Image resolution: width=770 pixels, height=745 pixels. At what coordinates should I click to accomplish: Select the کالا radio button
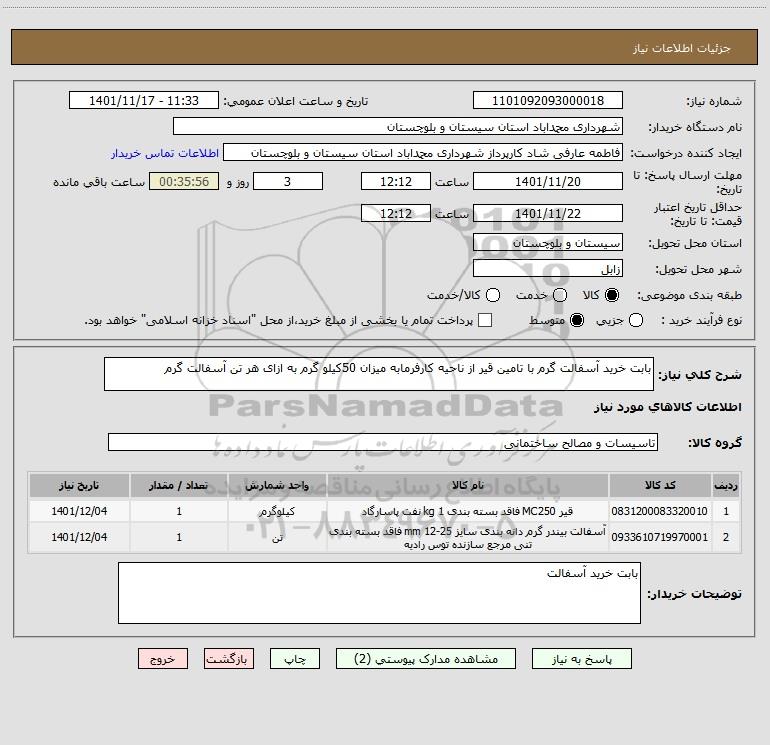tap(612, 295)
